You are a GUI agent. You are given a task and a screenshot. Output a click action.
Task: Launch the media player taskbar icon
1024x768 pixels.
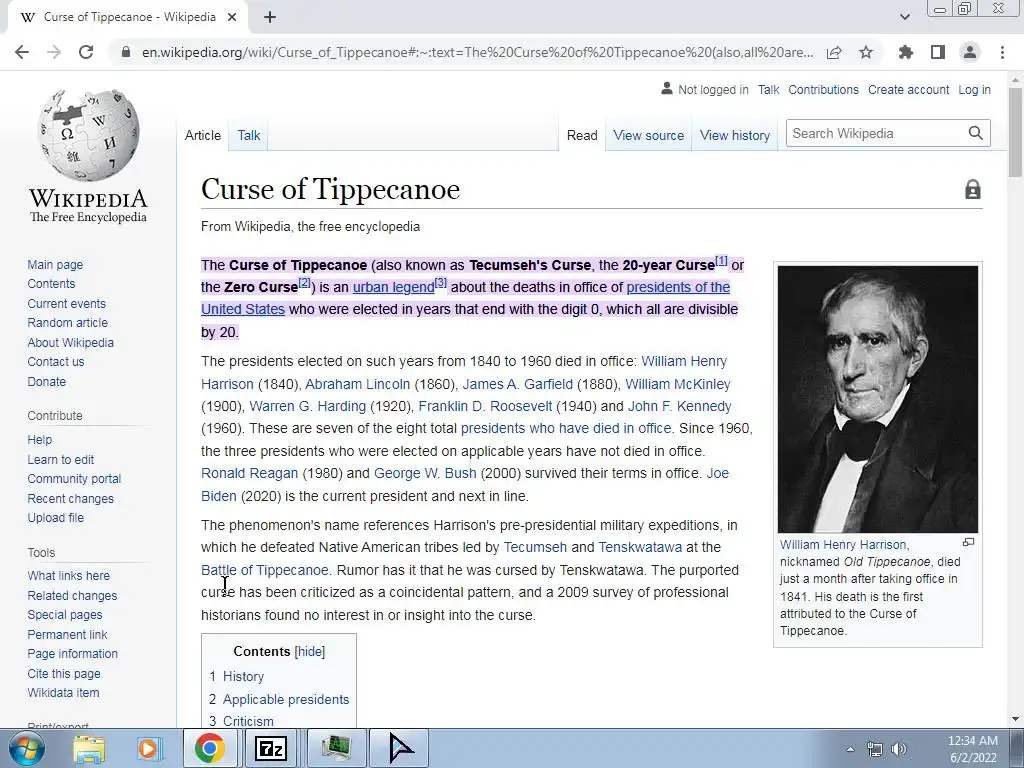tap(149, 748)
